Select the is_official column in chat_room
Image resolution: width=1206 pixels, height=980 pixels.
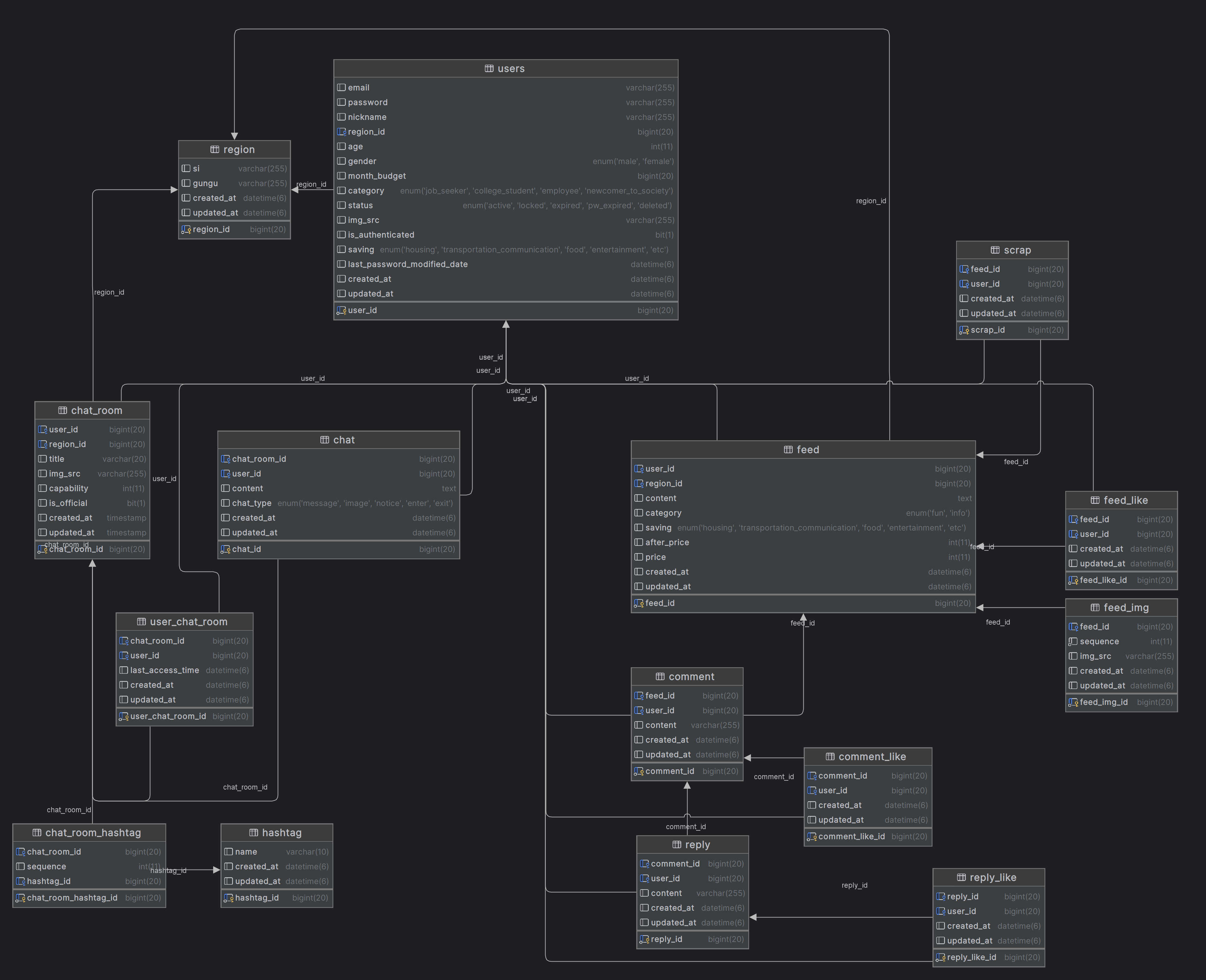(x=92, y=503)
